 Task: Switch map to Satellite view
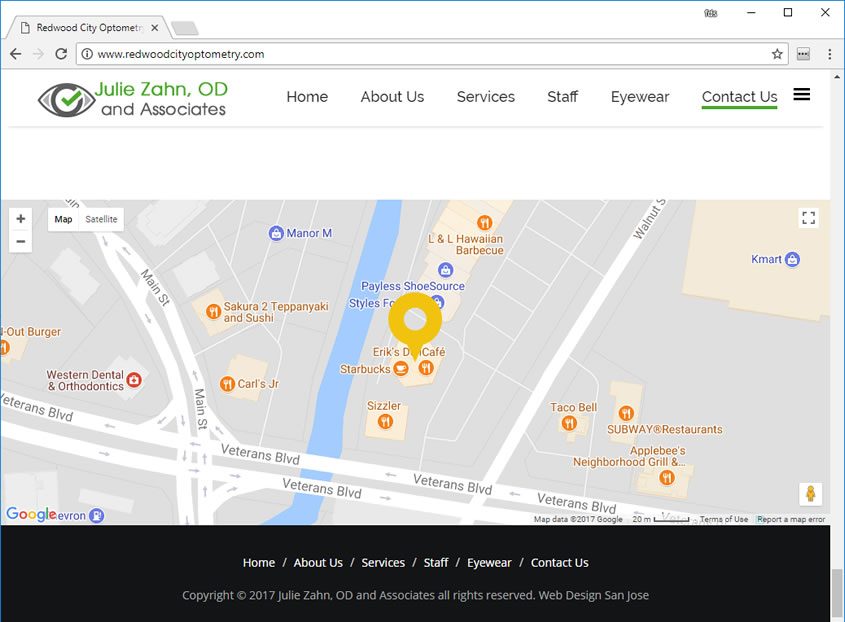coord(101,219)
